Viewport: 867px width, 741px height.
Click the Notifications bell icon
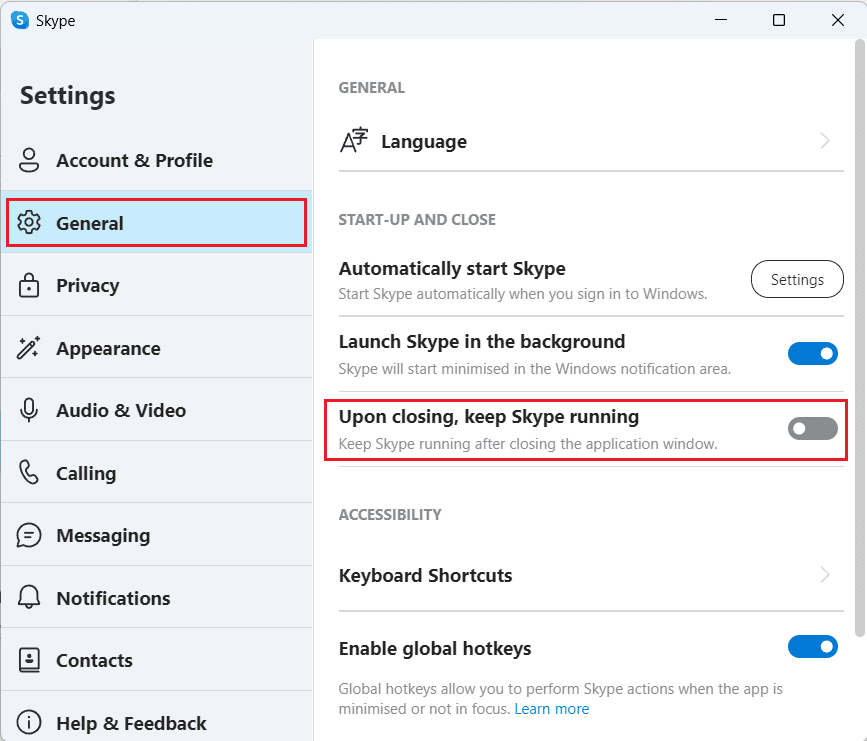click(x=29, y=598)
